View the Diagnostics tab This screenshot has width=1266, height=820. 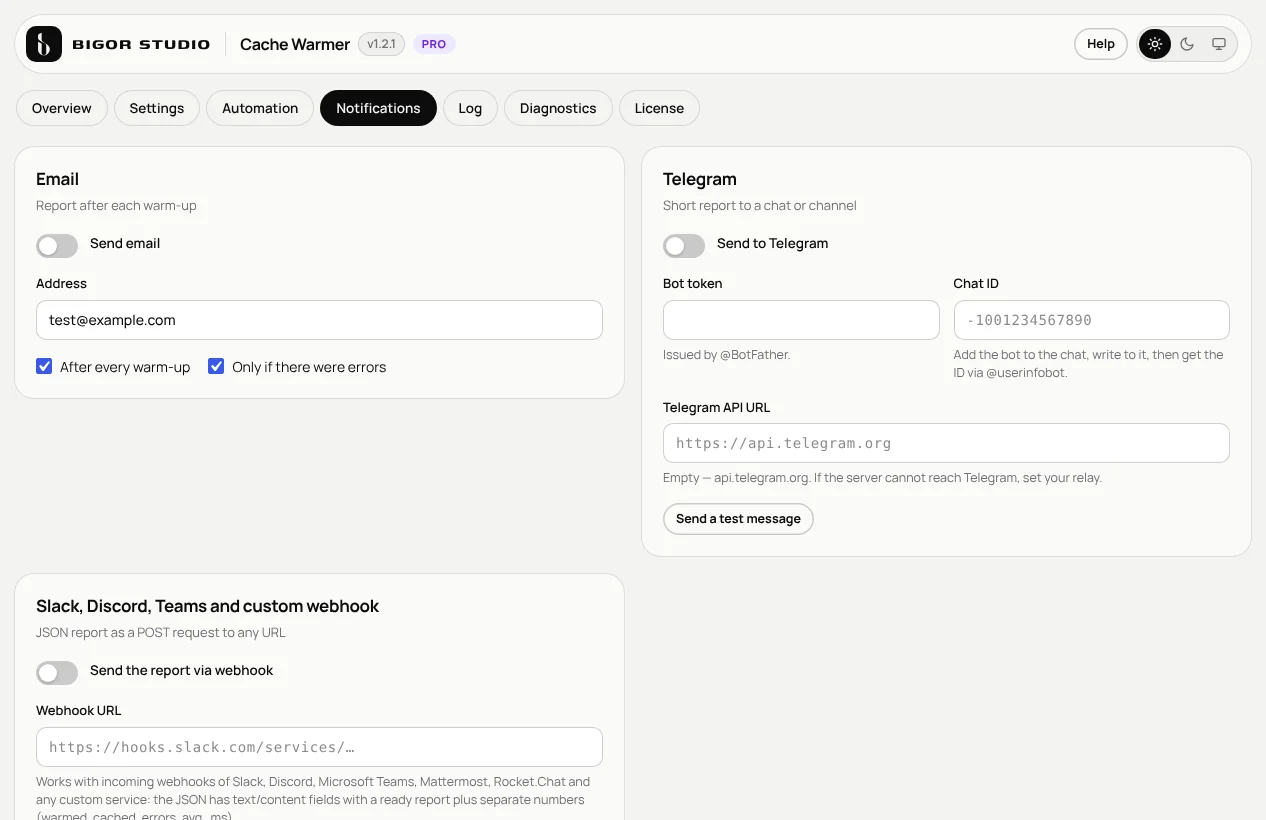click(558, 108)
